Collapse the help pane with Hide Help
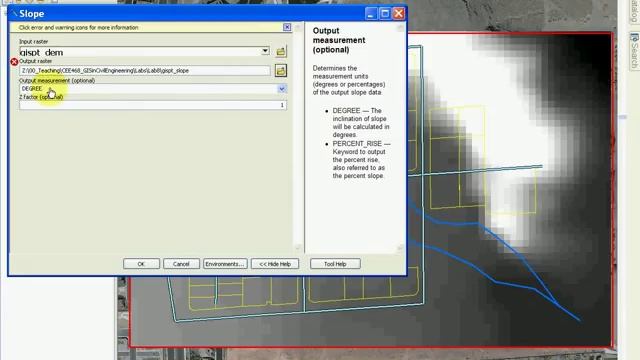 [x=275, y=264]
